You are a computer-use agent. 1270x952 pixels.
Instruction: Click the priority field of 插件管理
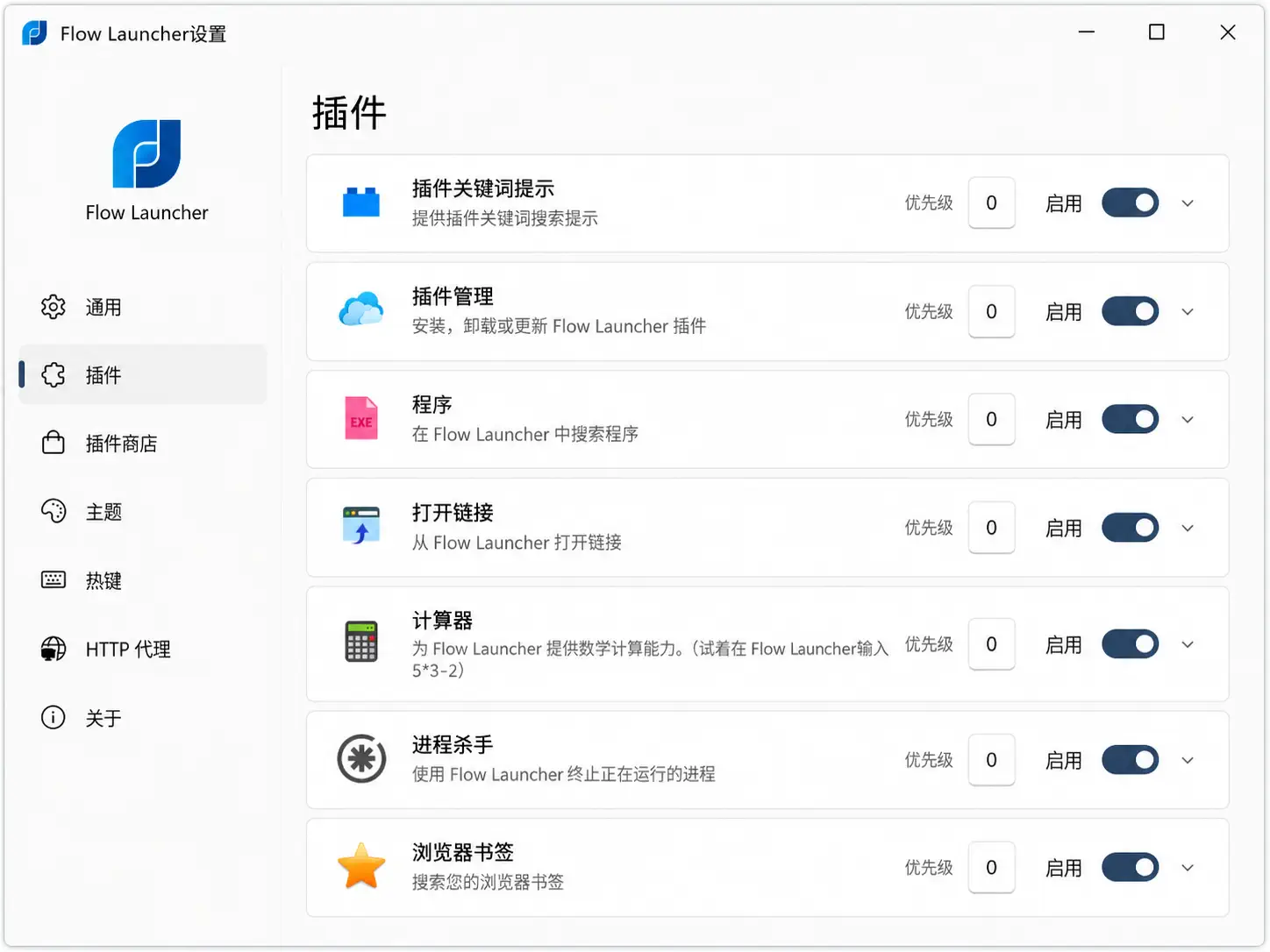tap(992, 311)
